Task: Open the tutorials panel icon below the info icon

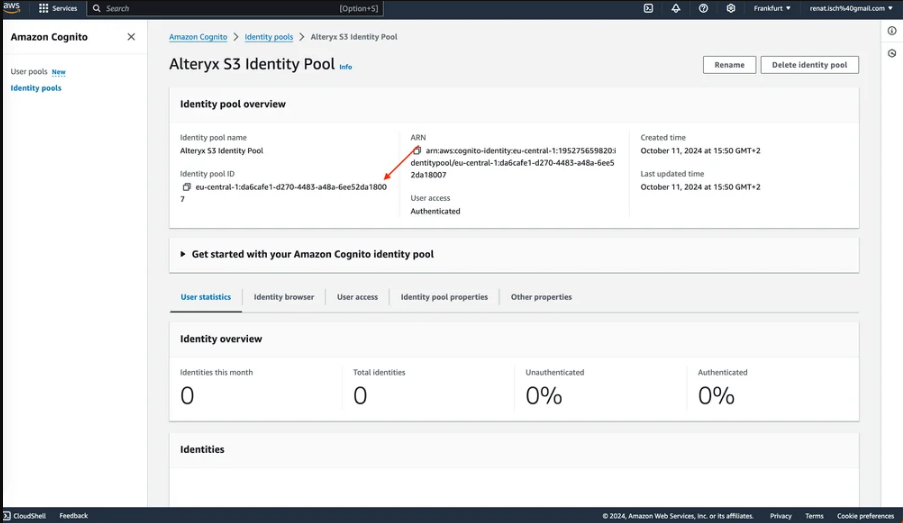Action: 892,53
